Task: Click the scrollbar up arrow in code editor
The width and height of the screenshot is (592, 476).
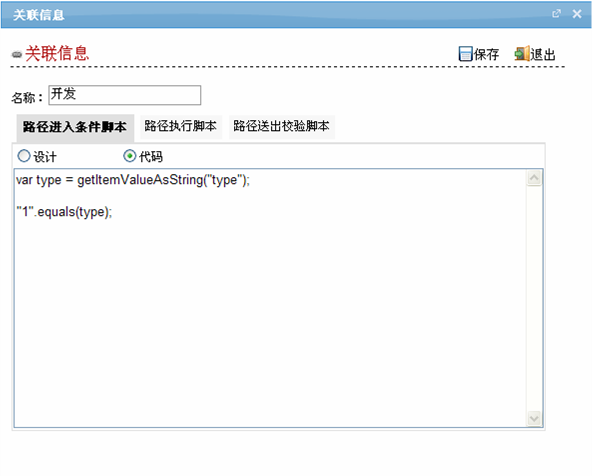Action: pyautogui.click(x=534, y=177)
